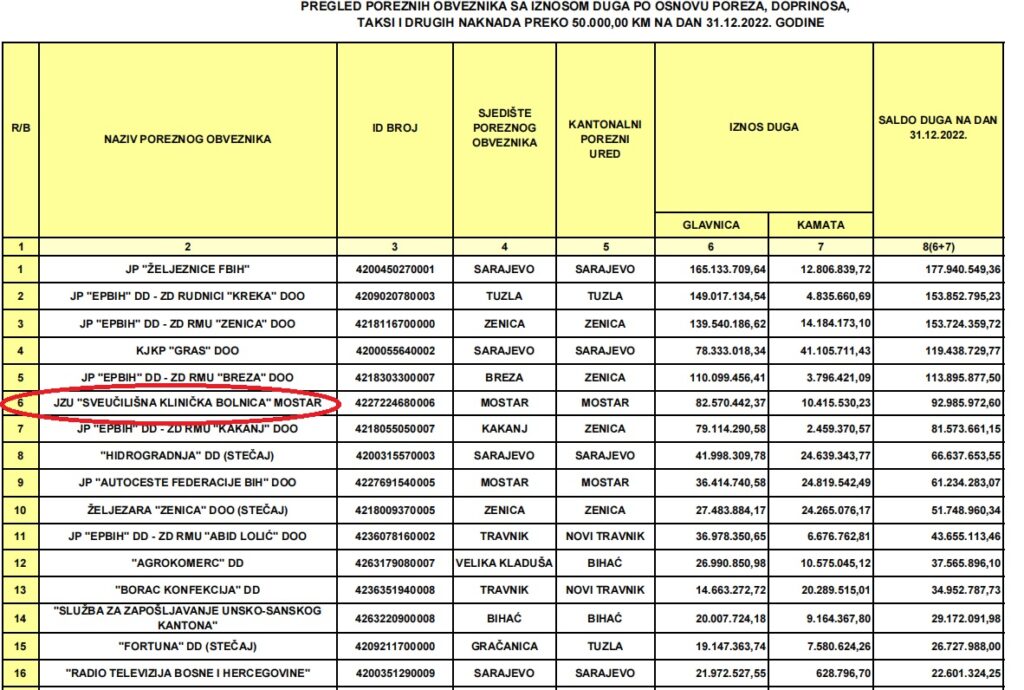The height and width of the screenshot is (690, 1024).
Task: Select the '"BORAC KONFEKCIJA" DD' name cell
Action: [187, 589]
